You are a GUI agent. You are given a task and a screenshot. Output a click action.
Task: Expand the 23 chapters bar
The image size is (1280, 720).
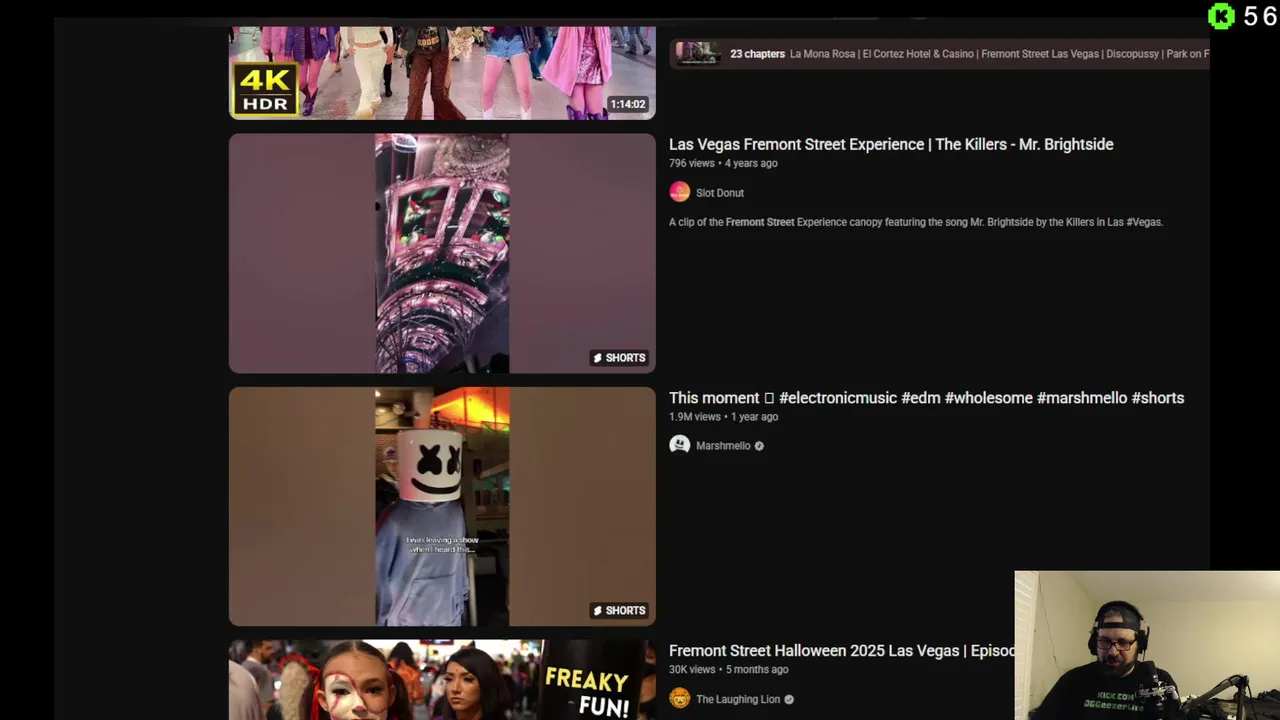pyautogui.click(x=940, y=54)
